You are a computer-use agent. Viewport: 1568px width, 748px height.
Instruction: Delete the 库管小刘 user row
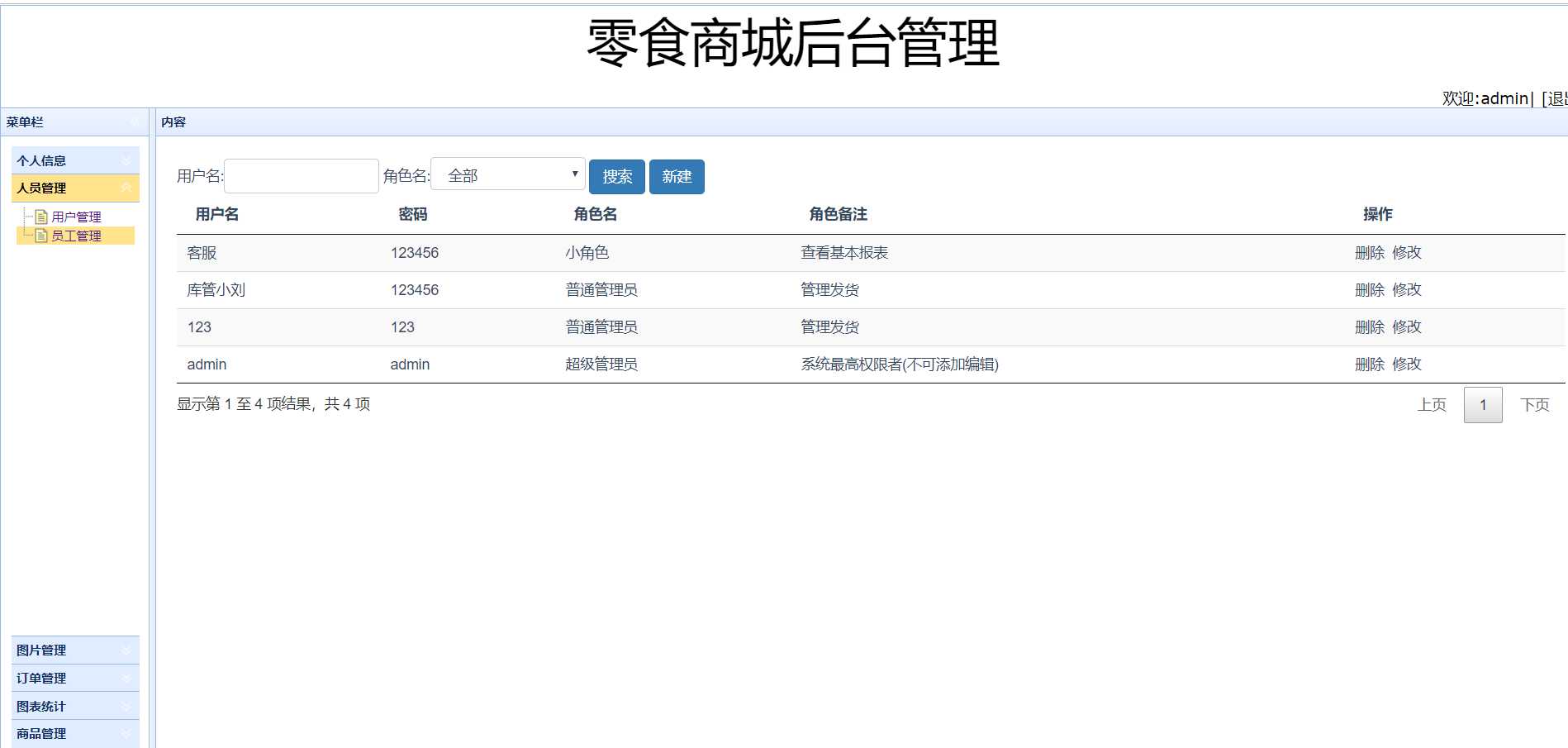click(1370, 290)
